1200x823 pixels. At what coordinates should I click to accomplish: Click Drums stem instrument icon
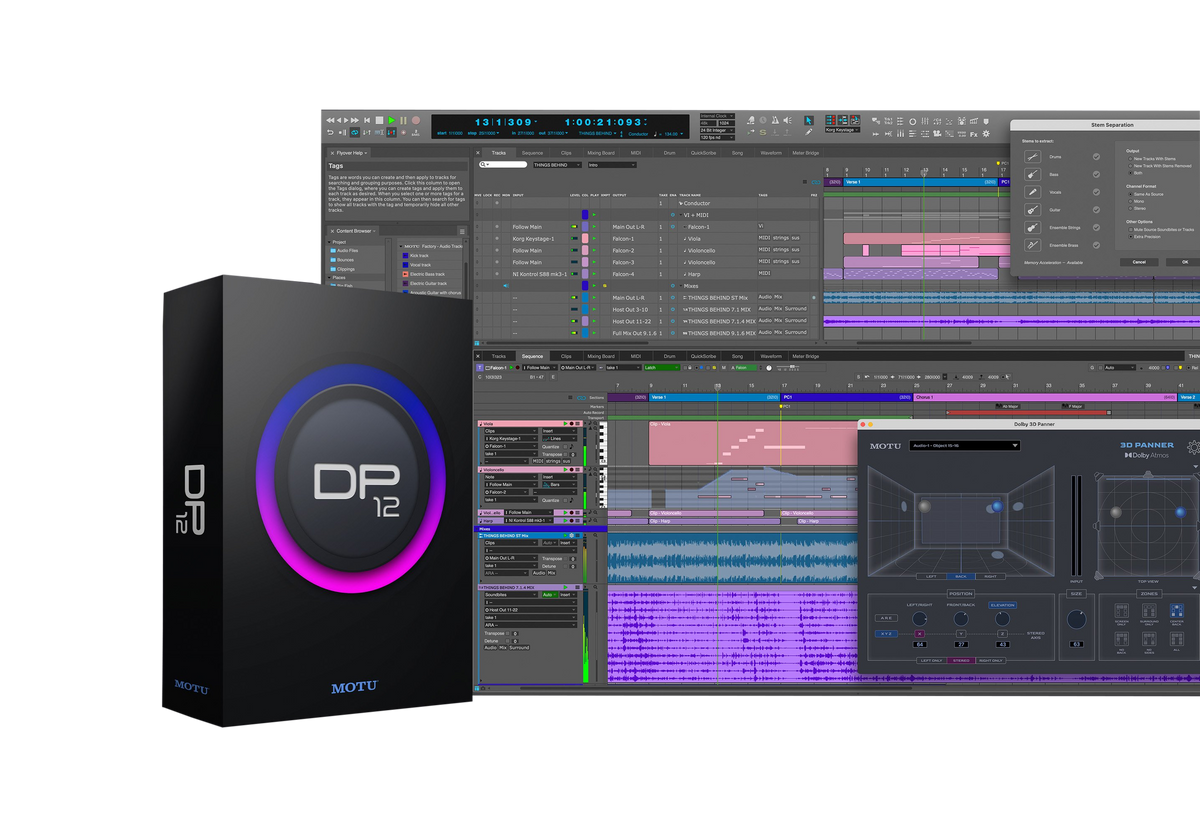click(1033, 157)
